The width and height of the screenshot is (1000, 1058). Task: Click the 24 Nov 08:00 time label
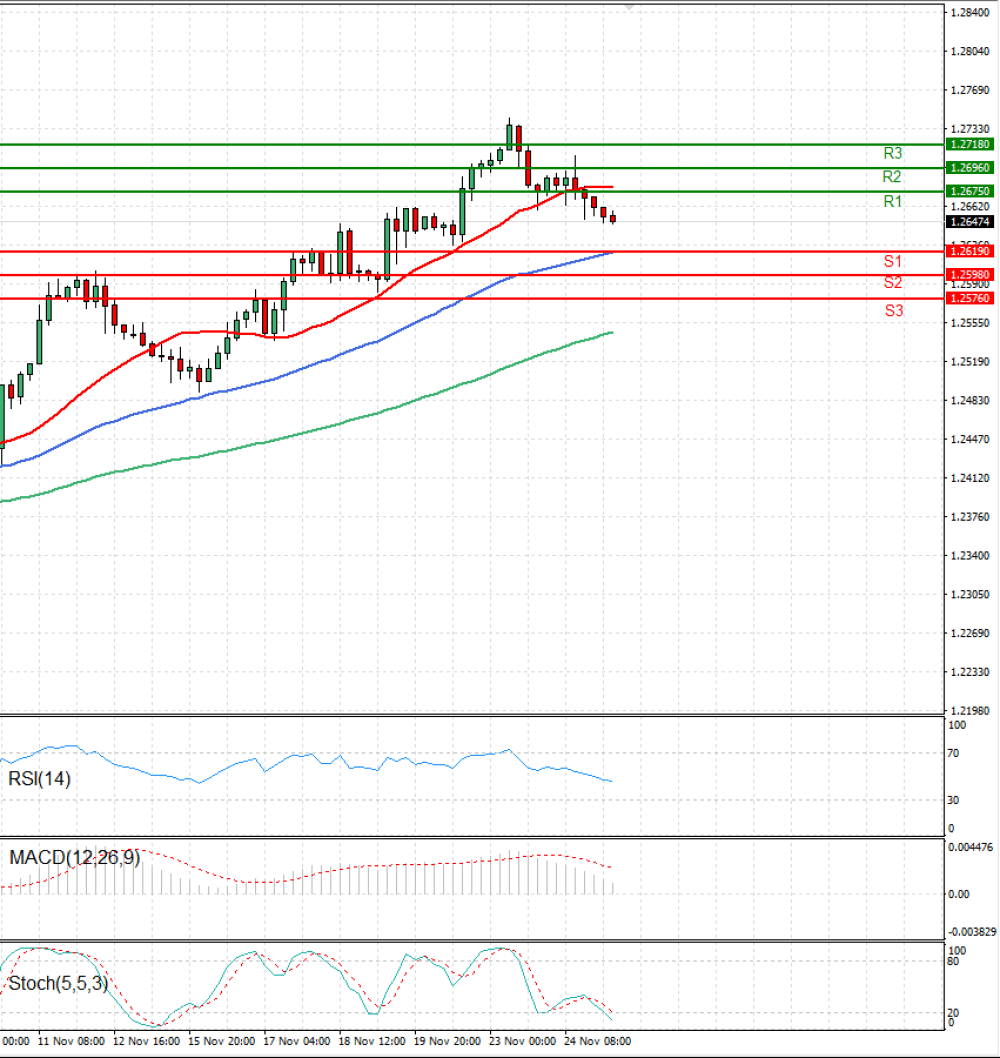click(x=597, y=1041)
